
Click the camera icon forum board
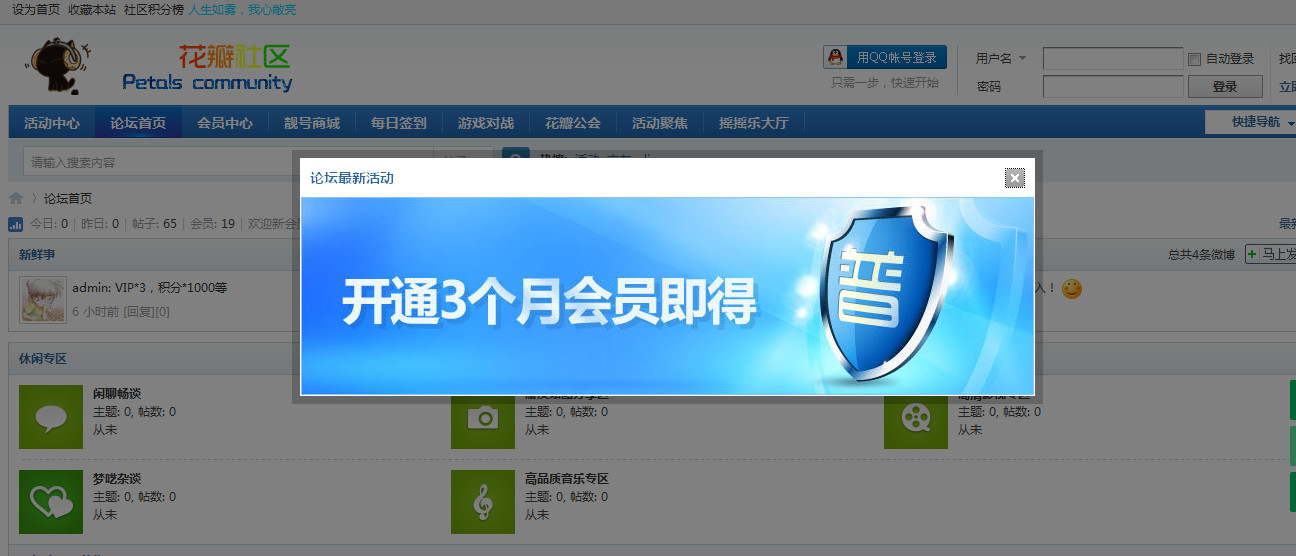483,419
